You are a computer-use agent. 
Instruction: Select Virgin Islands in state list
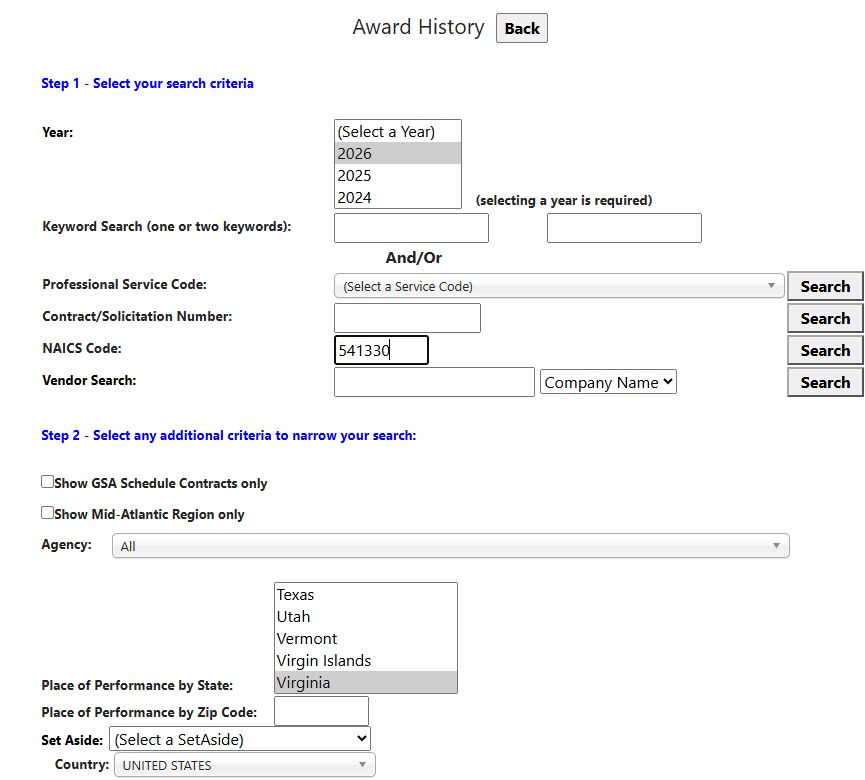pyautogui.click(x=365, y=660)
